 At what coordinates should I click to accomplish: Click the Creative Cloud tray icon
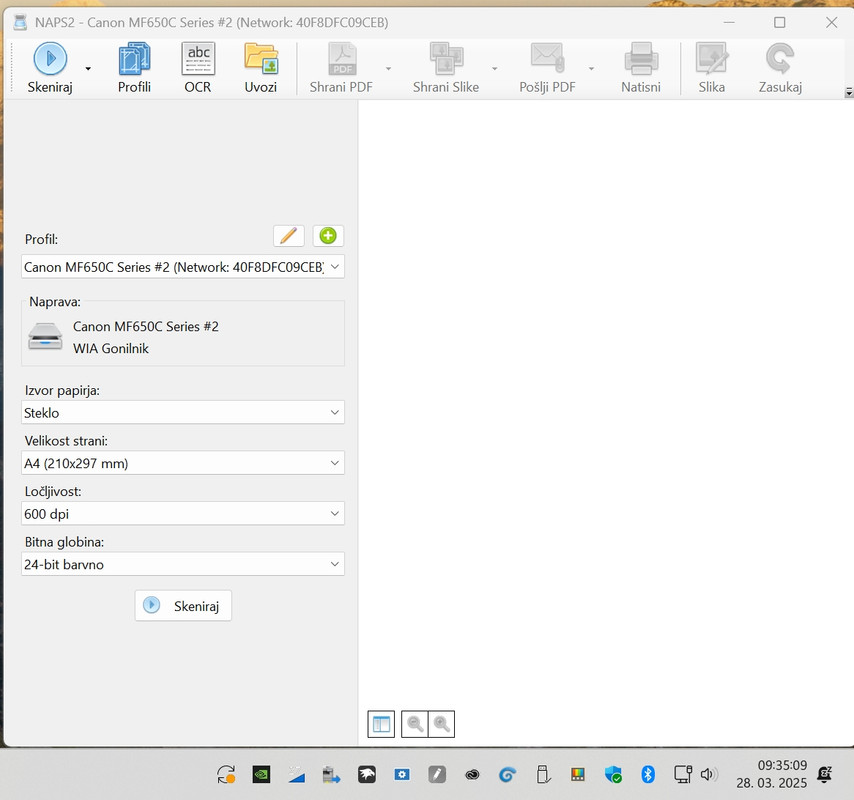point(472,774)
